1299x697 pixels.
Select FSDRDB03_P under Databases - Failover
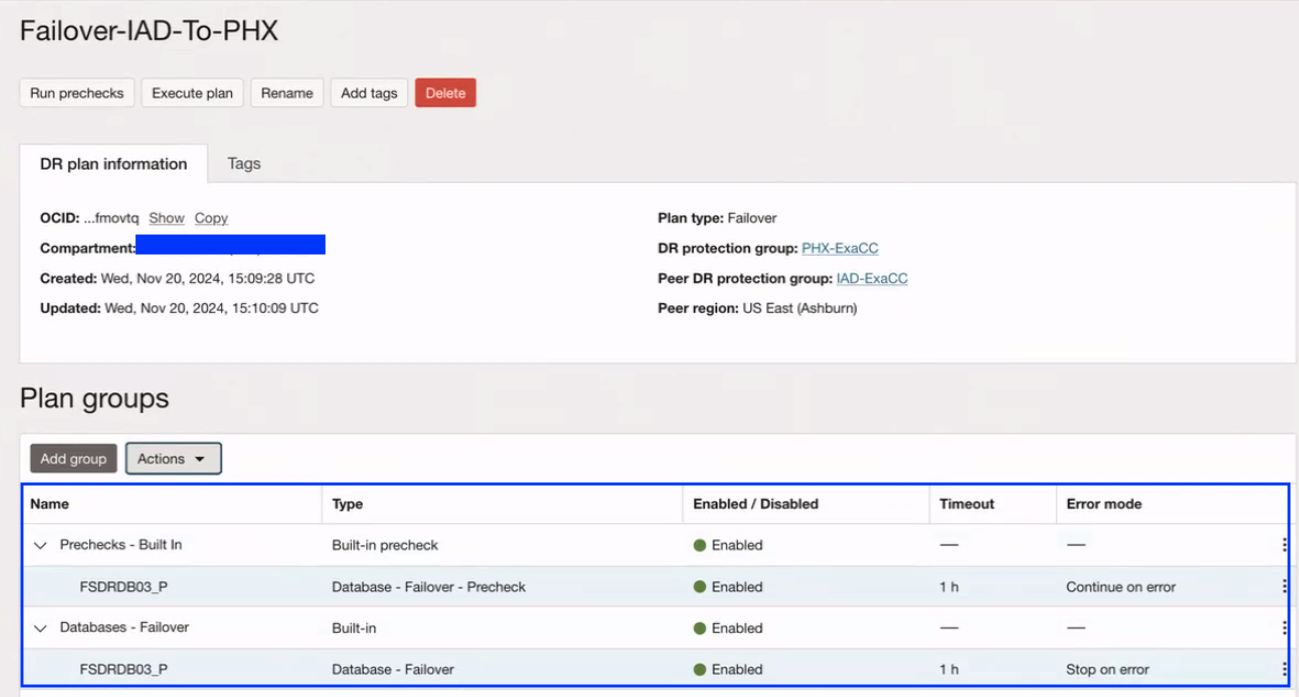pos(124,669)
